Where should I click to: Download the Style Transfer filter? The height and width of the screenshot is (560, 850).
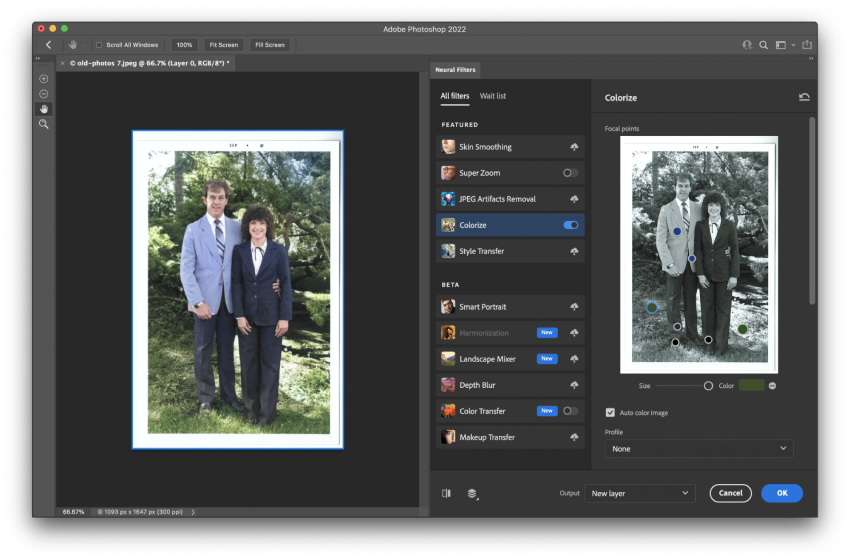pyautogui.click(x=574, y=251)
